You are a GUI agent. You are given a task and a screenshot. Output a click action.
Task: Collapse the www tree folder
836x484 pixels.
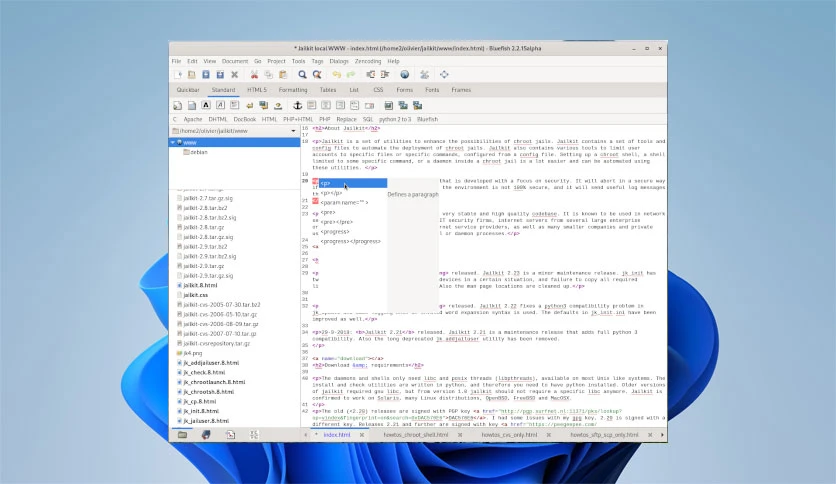(173, 142)
